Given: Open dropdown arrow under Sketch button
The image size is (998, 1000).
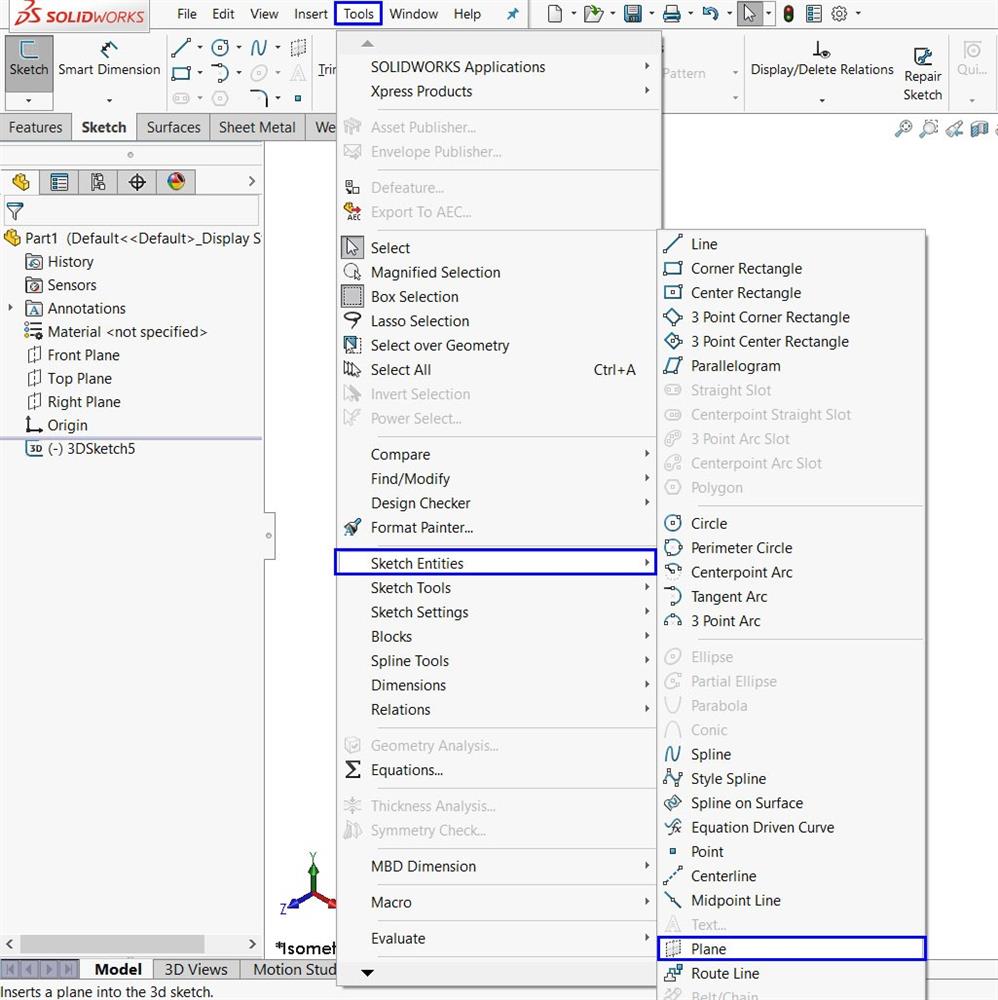Looking at the screenshot, I should pyautogui.click(x=29, y=101).
